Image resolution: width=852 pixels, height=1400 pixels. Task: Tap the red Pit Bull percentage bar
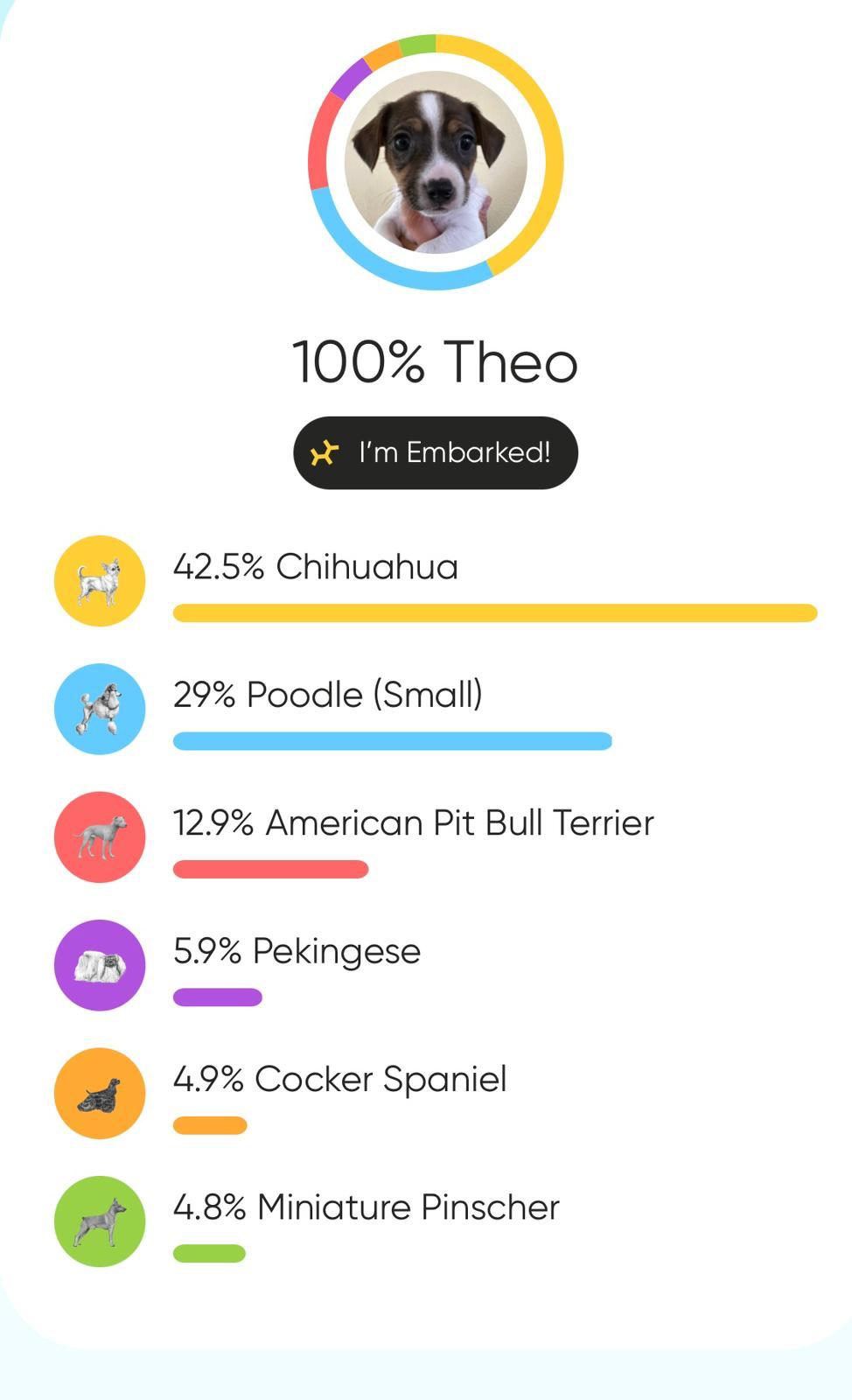coord(270,869)
